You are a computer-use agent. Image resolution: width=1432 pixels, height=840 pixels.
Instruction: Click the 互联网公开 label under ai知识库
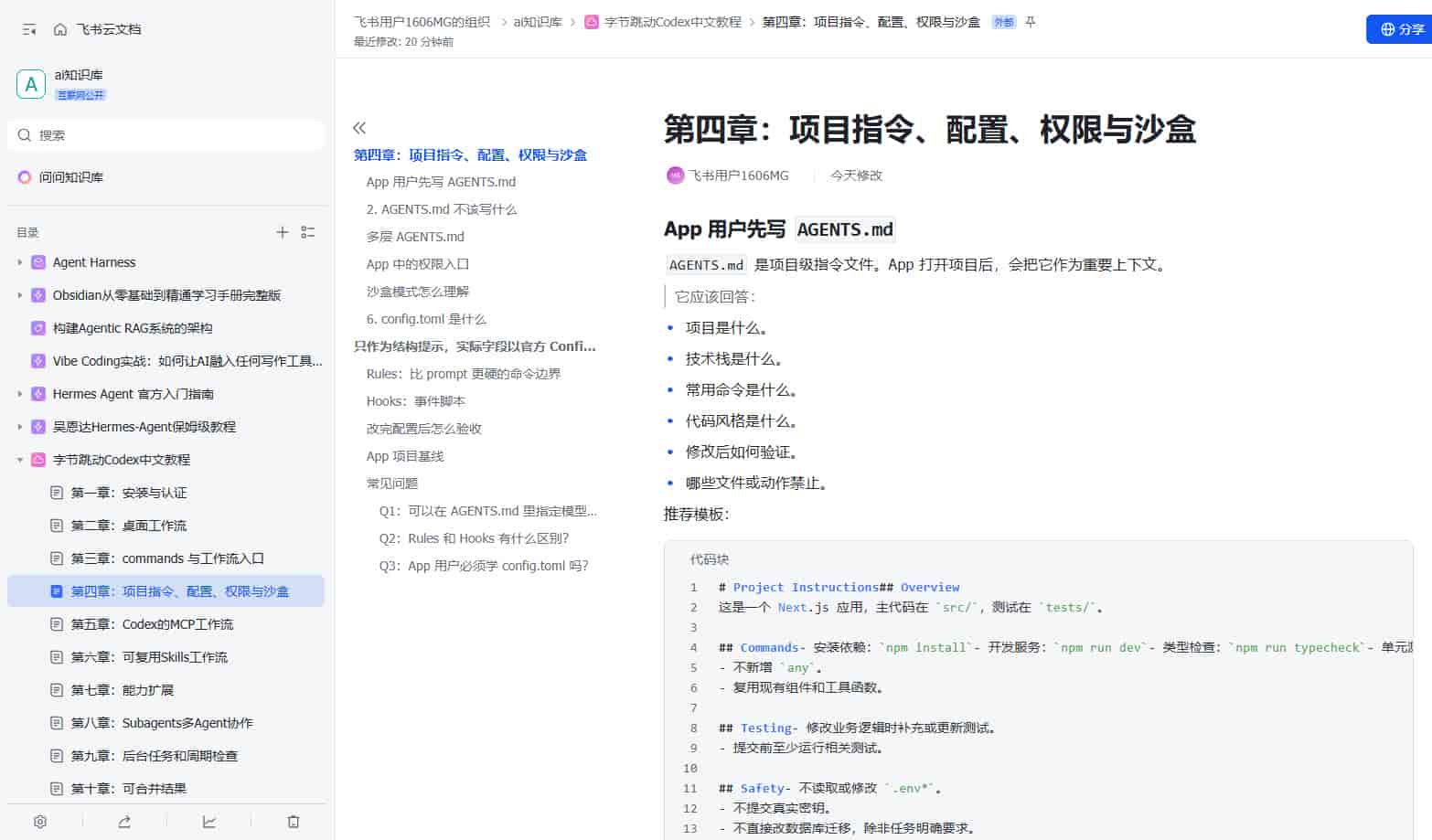(x=80, y=95)
